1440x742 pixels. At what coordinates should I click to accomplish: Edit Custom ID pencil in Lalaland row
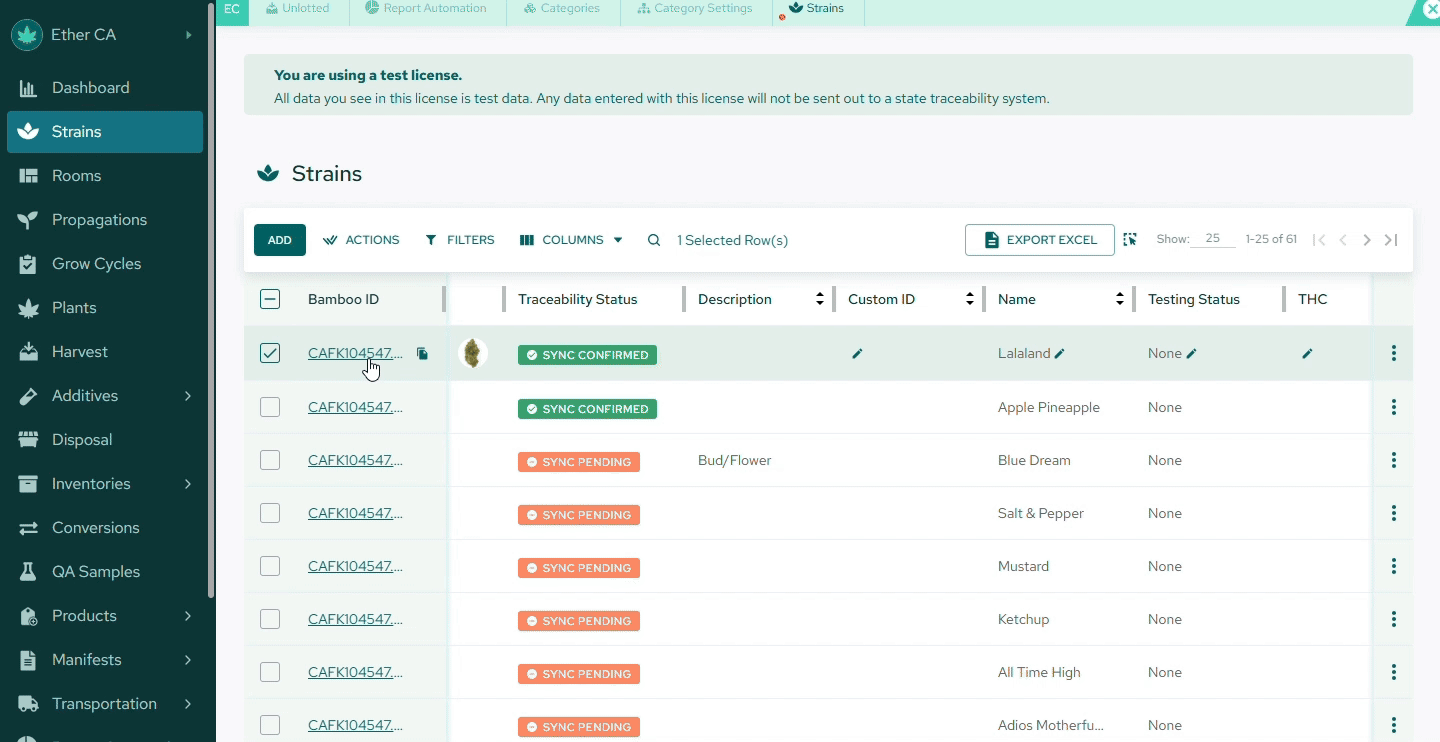click(x=857, y=354)
